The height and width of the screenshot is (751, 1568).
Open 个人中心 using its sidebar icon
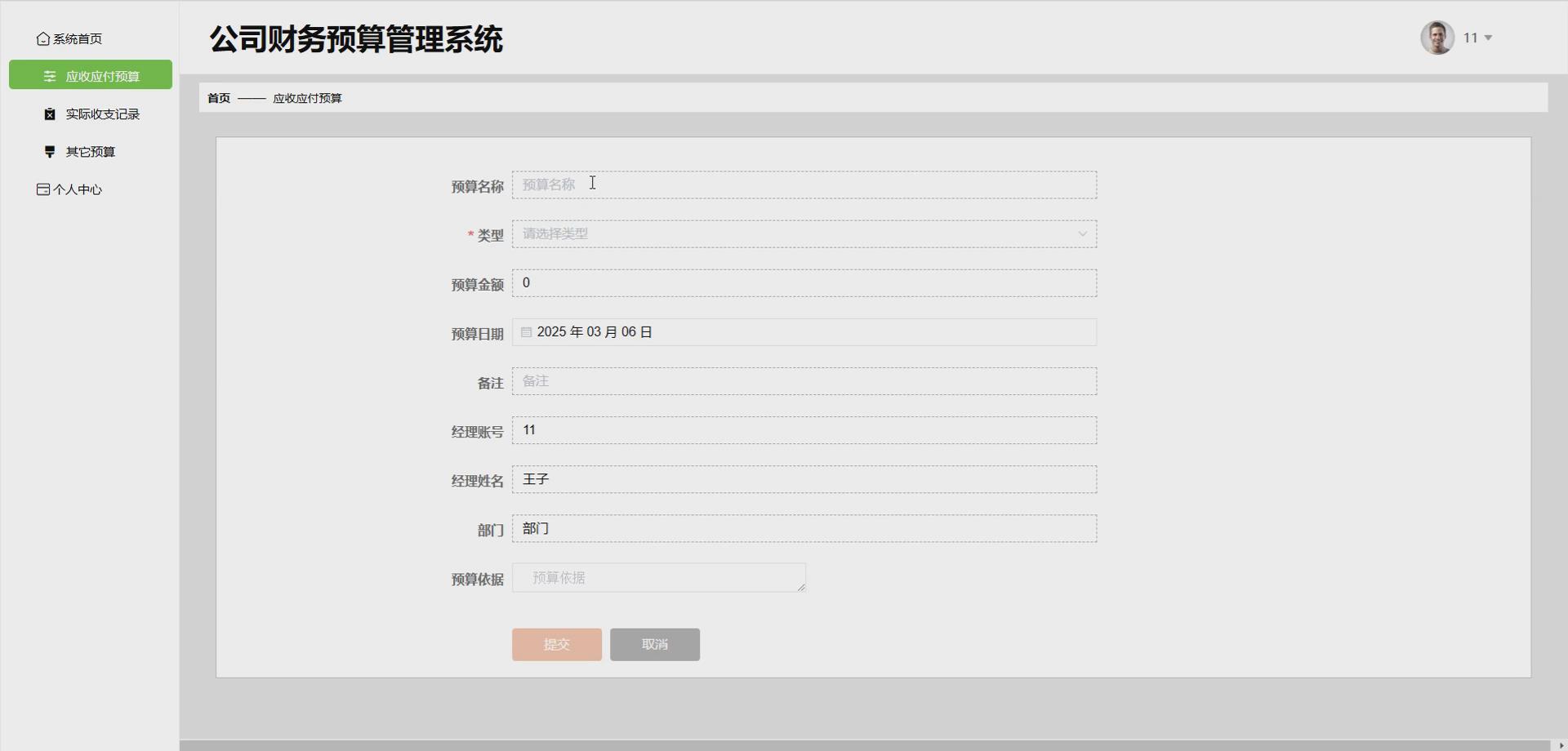click(42, 189)
